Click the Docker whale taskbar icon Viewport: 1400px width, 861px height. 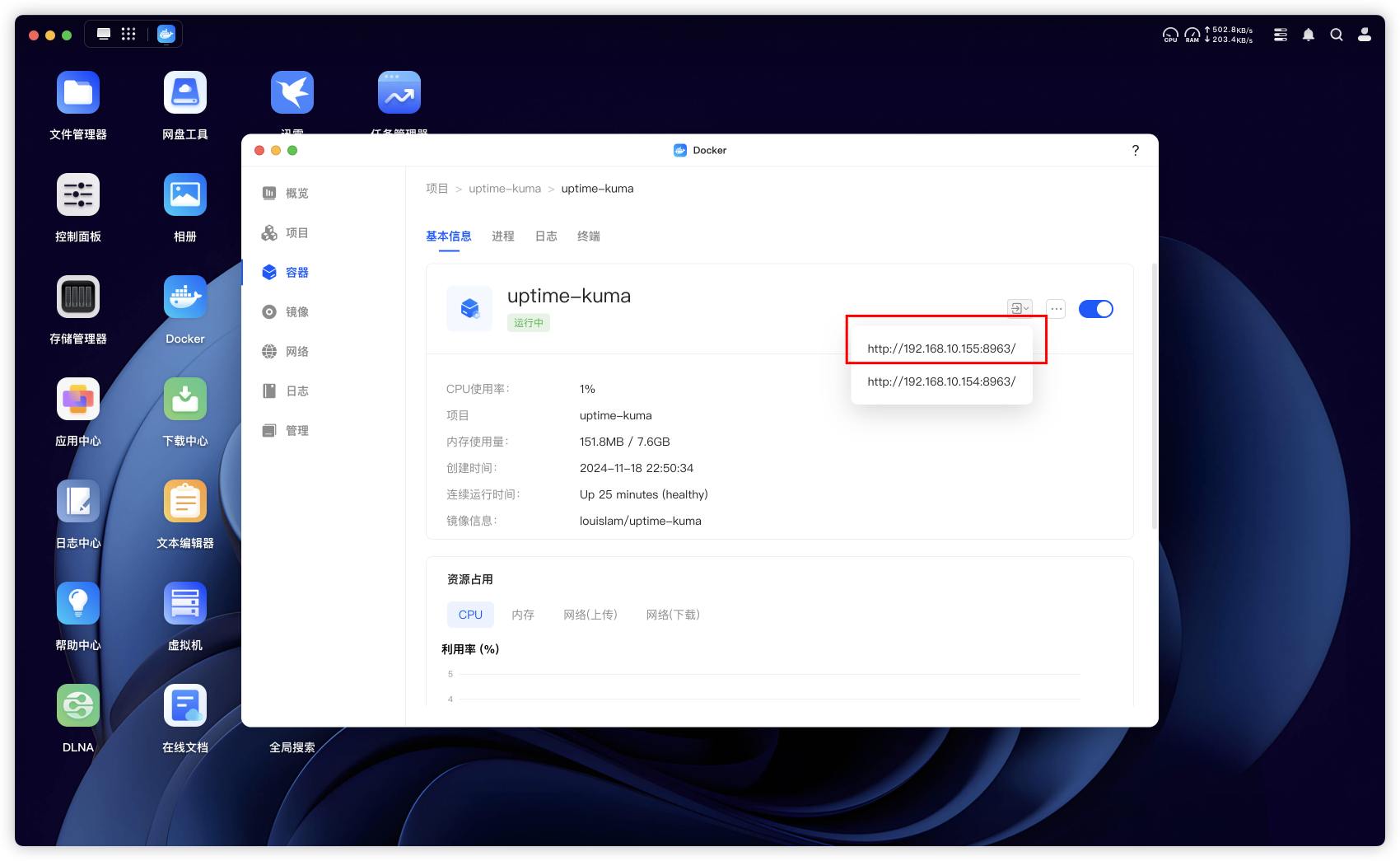tap(166, 34)
